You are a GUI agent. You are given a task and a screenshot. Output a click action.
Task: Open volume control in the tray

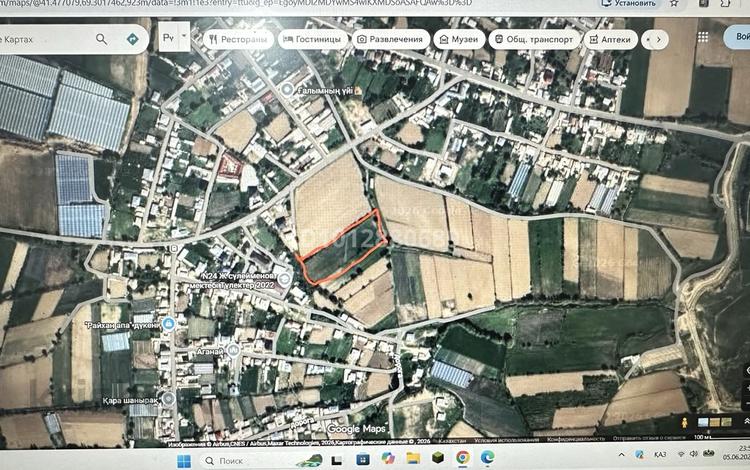pos(694,453)
